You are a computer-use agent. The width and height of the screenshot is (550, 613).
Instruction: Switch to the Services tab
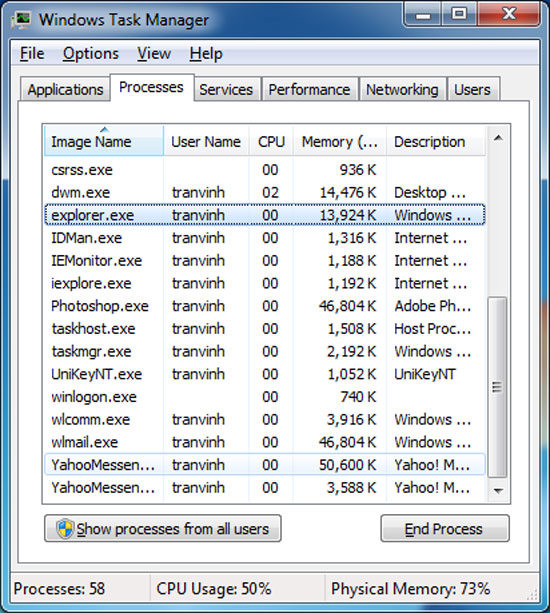(x=226, y=90)
